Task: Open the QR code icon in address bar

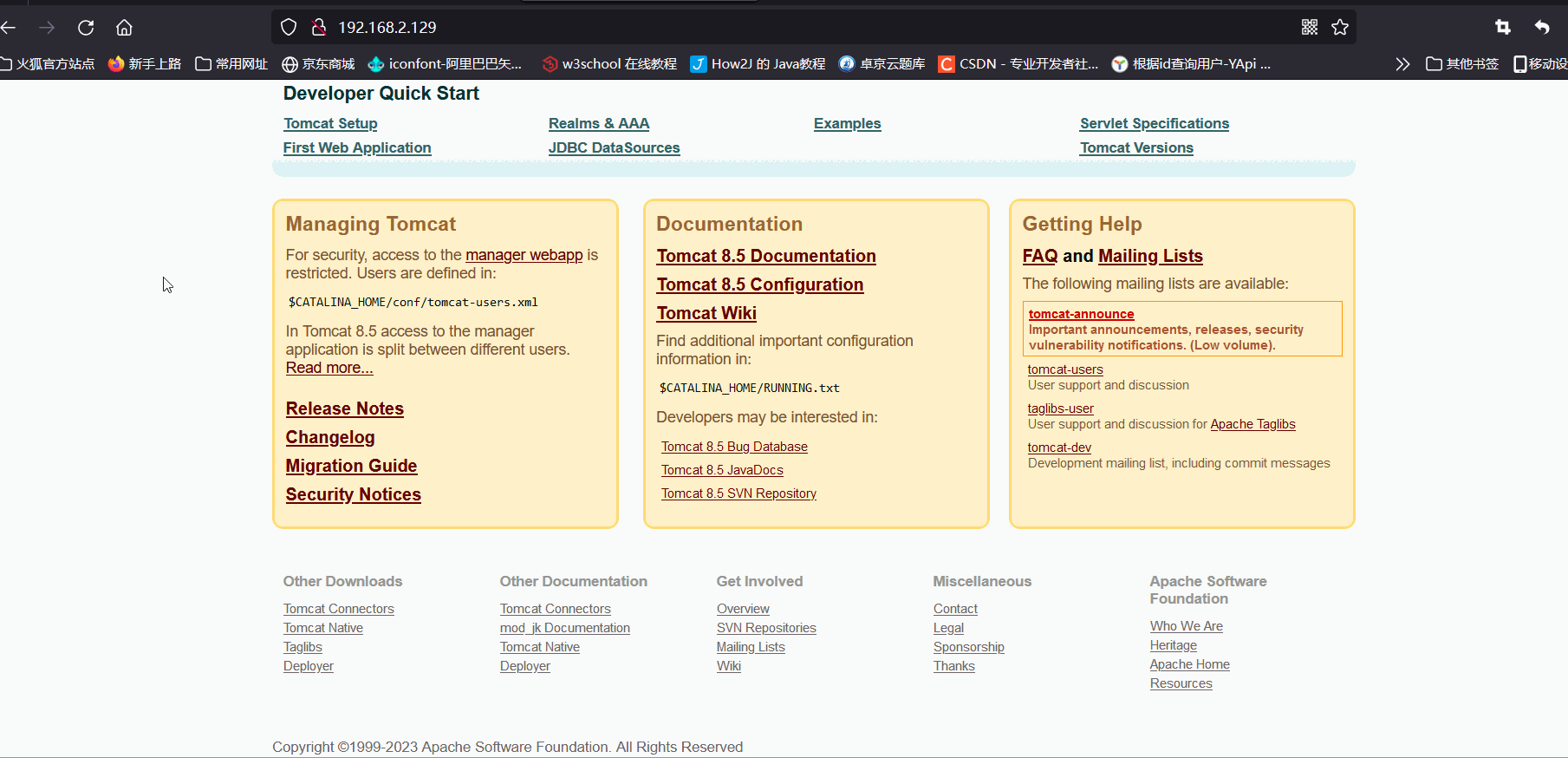Action: click(x=1310, y=28)
